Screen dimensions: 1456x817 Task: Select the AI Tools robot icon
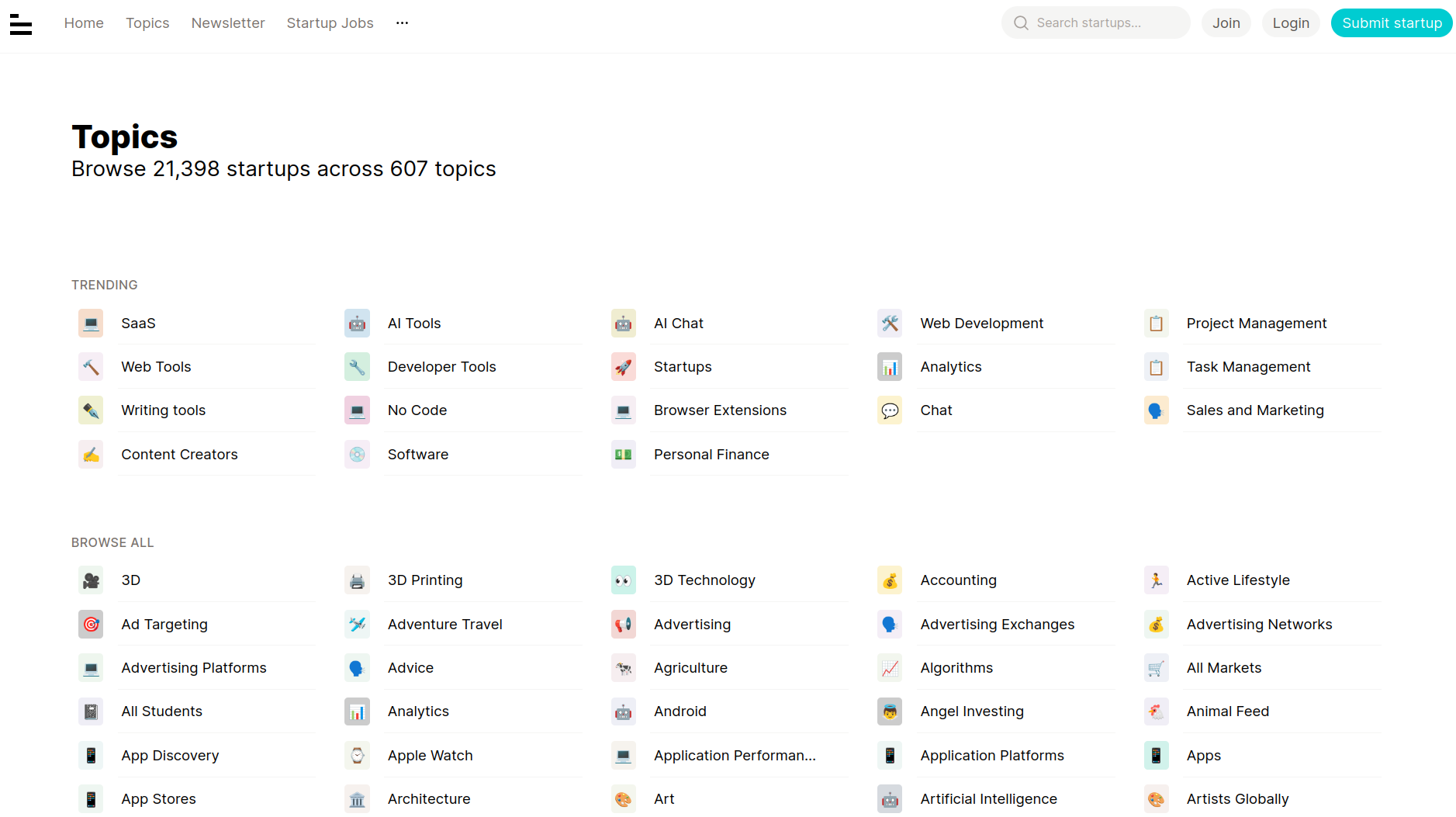tap(357, 323)
